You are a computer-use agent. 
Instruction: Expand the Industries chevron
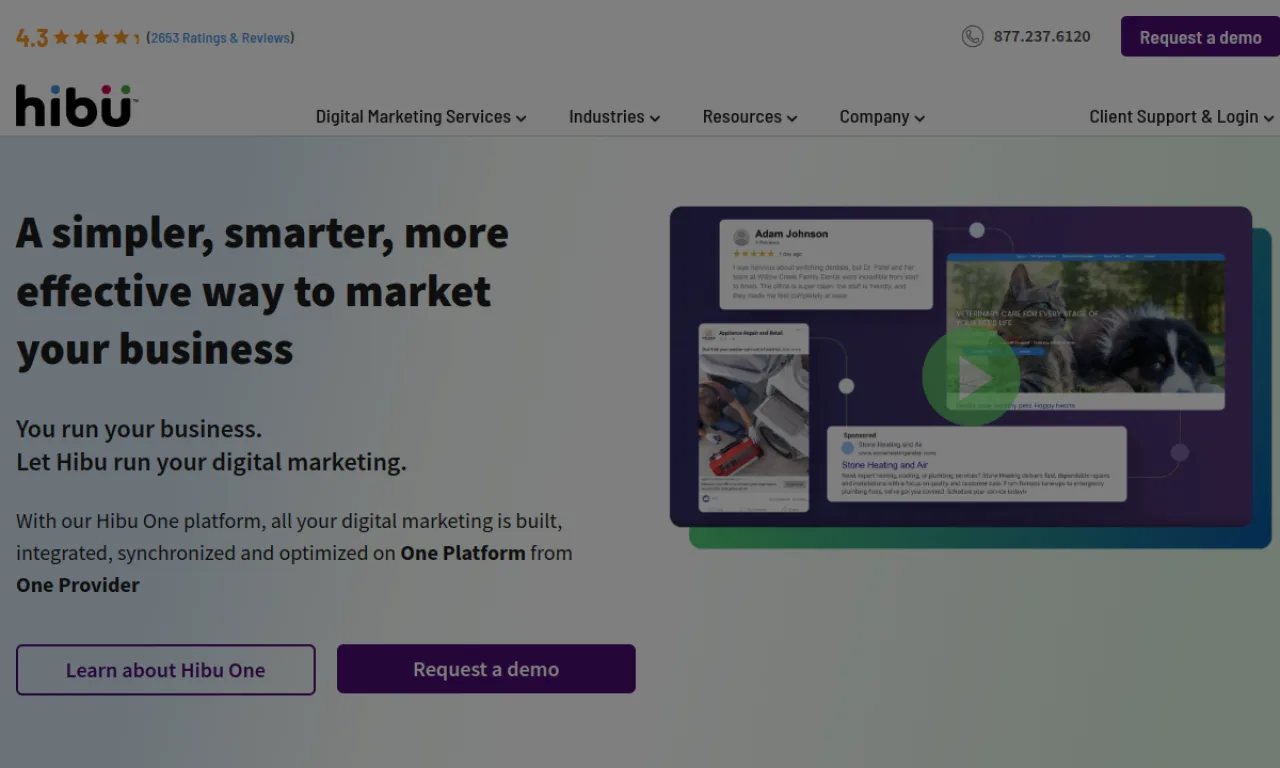click(655, 118)
